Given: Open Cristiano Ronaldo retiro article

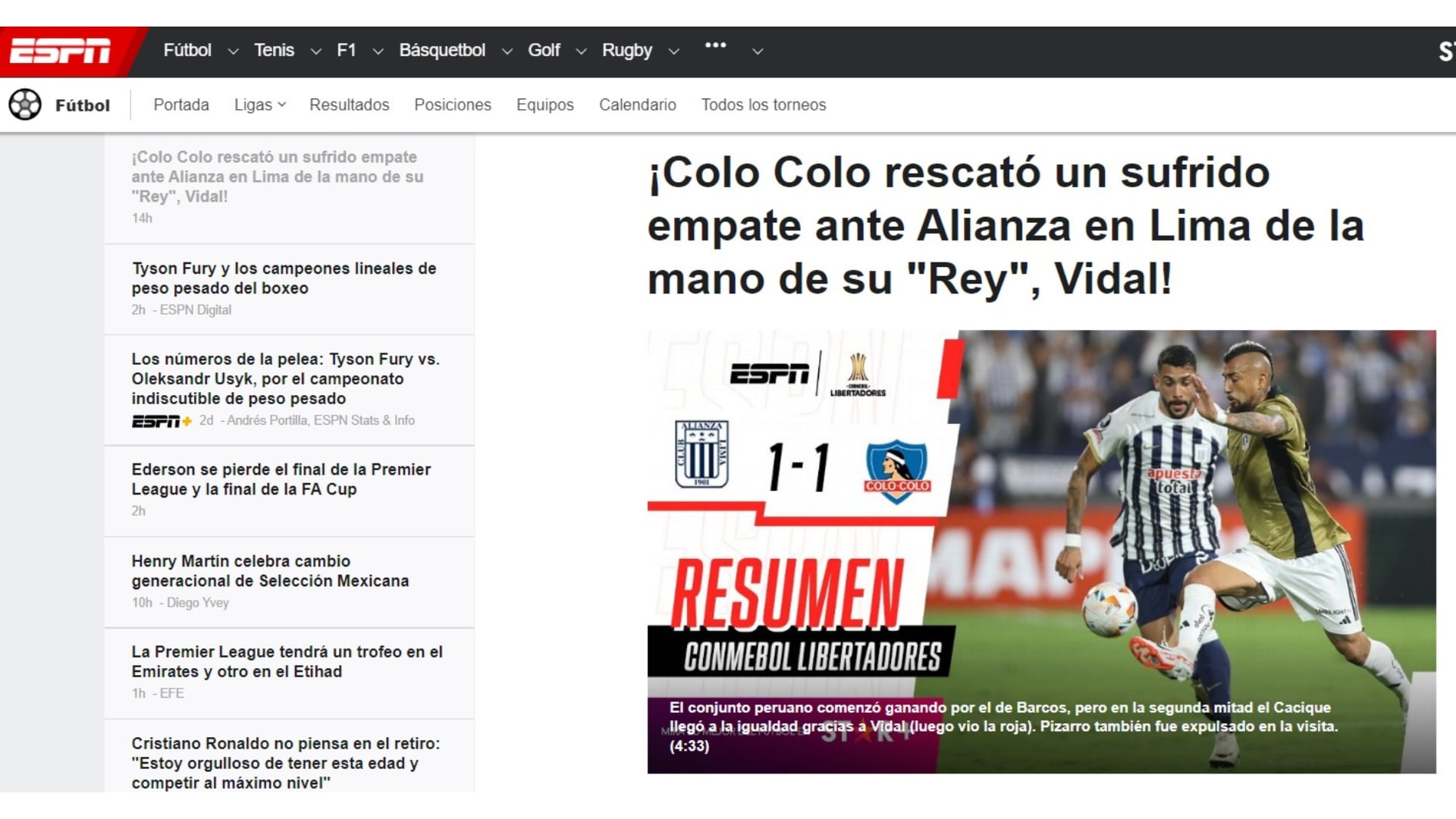Looking at the screenshot, I should click(285, 763).
